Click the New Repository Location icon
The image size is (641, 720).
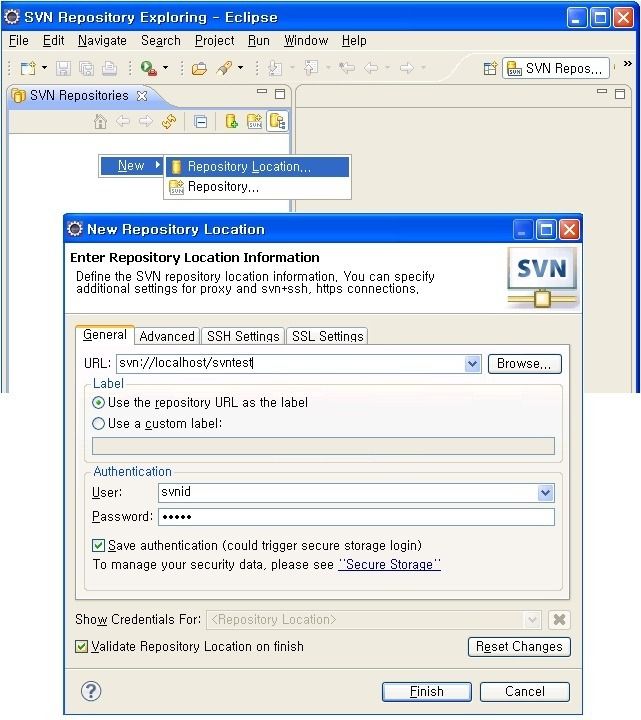(231, 122)
